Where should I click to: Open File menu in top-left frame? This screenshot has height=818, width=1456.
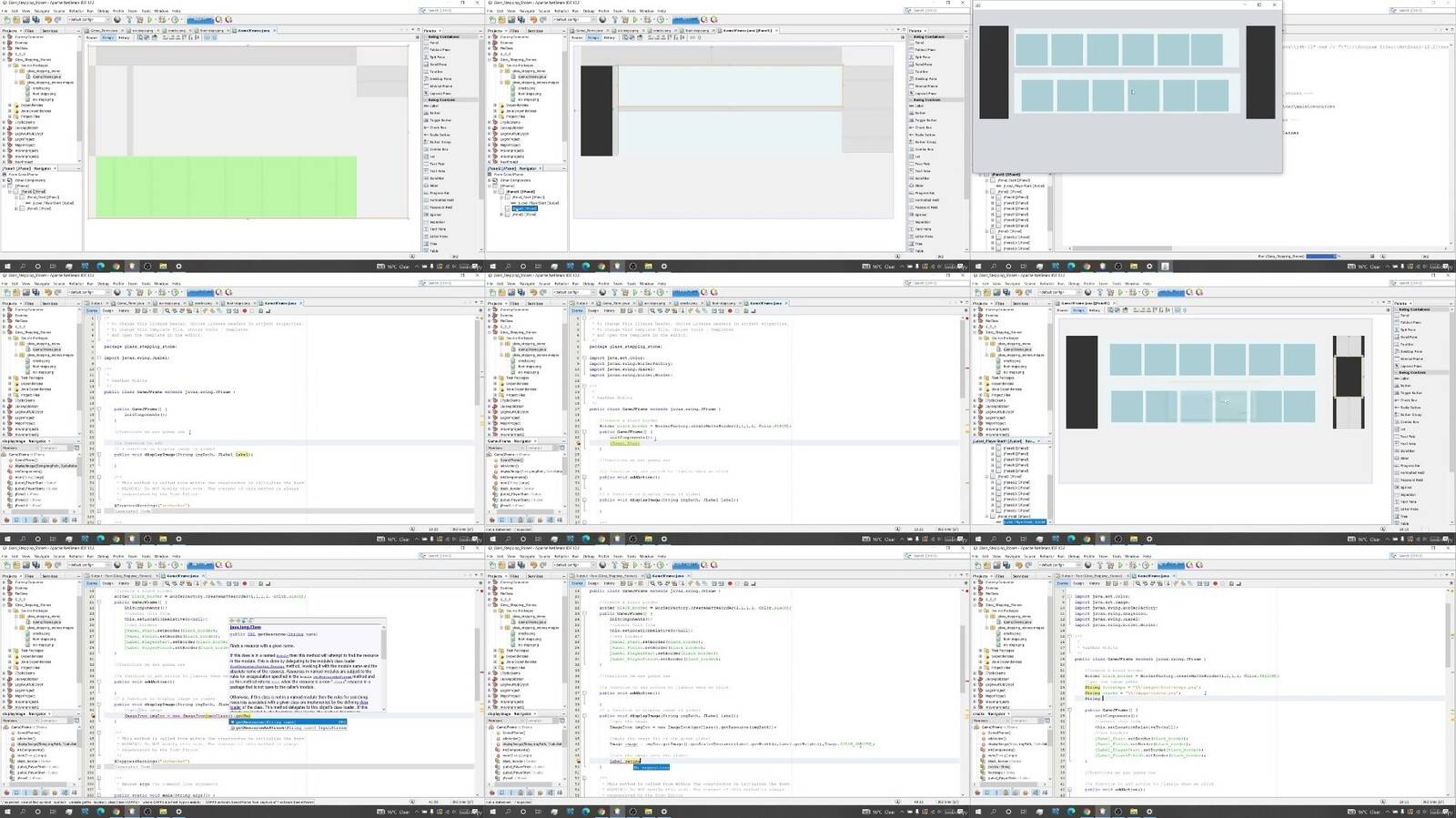click(5, 12)
